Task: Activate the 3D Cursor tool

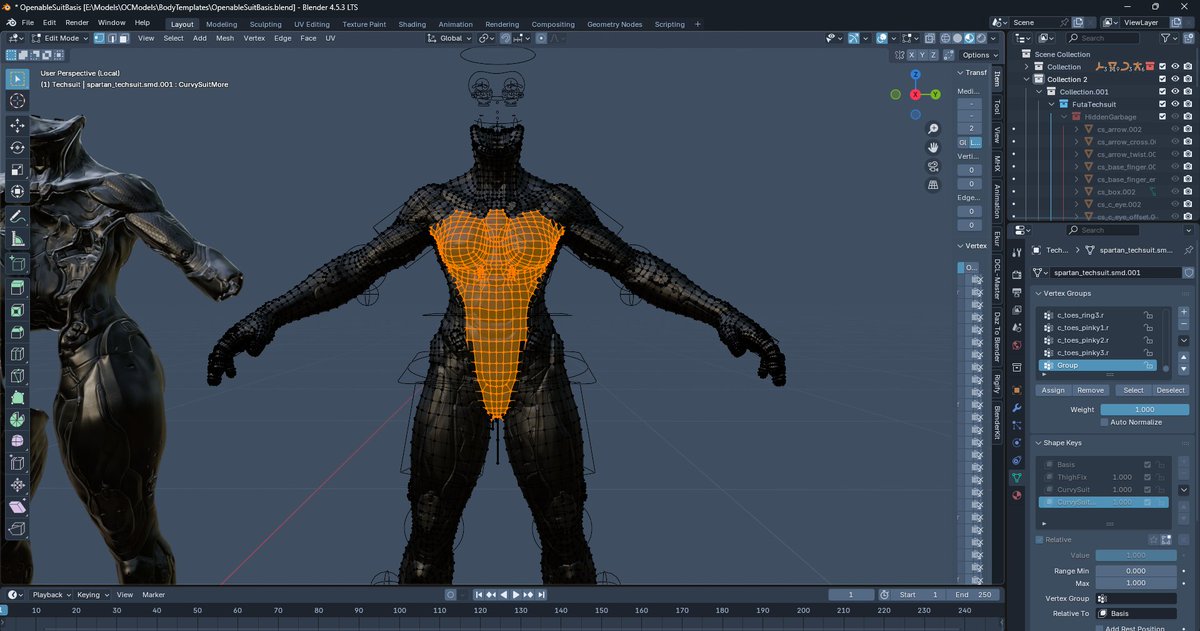Action: [x=17, y=101]
